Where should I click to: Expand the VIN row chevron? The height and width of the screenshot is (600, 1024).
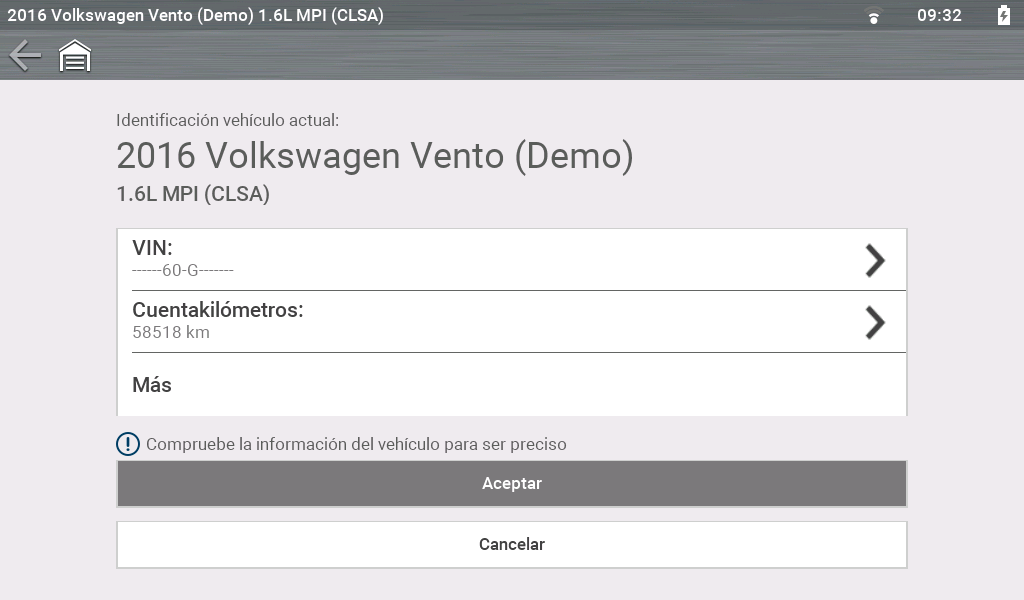click(875, 261)
